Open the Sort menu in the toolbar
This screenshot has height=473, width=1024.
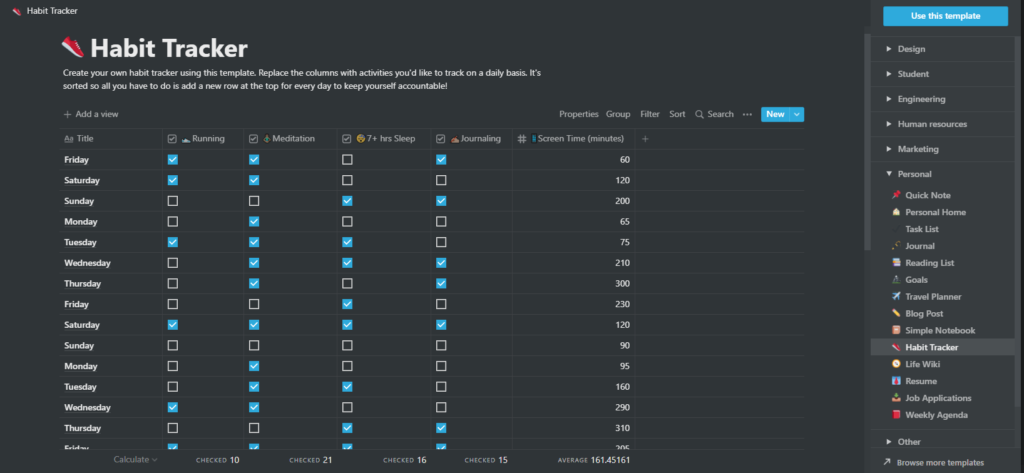(x=677, y=115)
